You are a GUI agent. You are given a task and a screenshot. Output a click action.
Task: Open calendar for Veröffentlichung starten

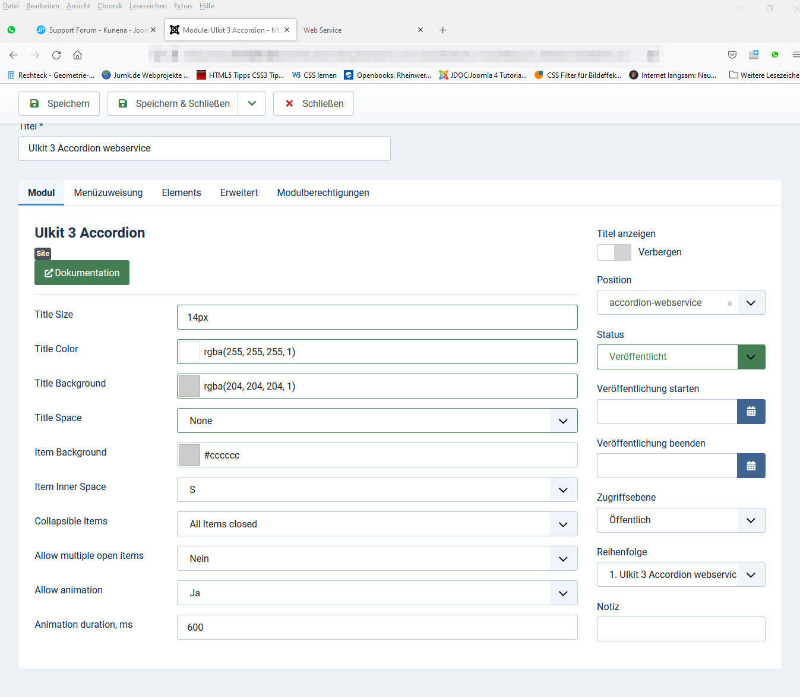click(x=751, y=411)
